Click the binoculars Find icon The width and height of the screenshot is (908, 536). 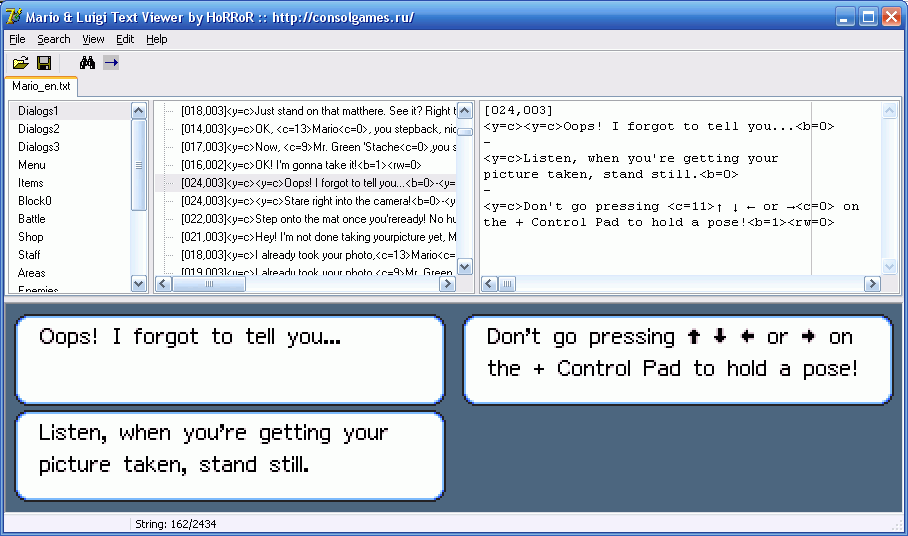pyautogui.click(x=87, y=63)
